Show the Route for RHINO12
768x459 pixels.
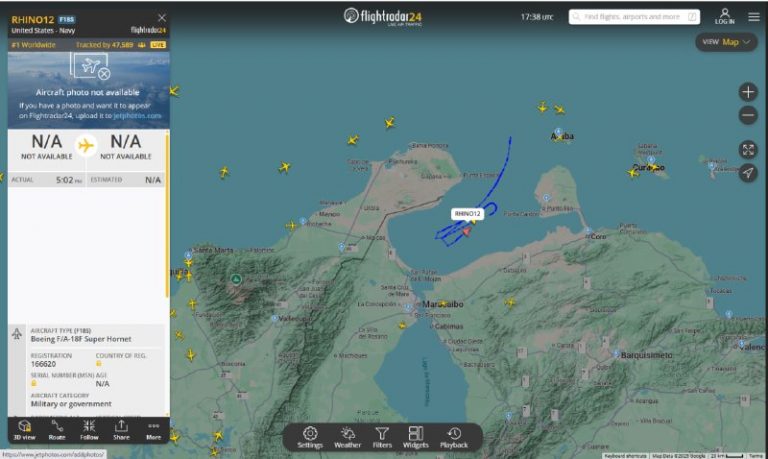coord(57,429)
